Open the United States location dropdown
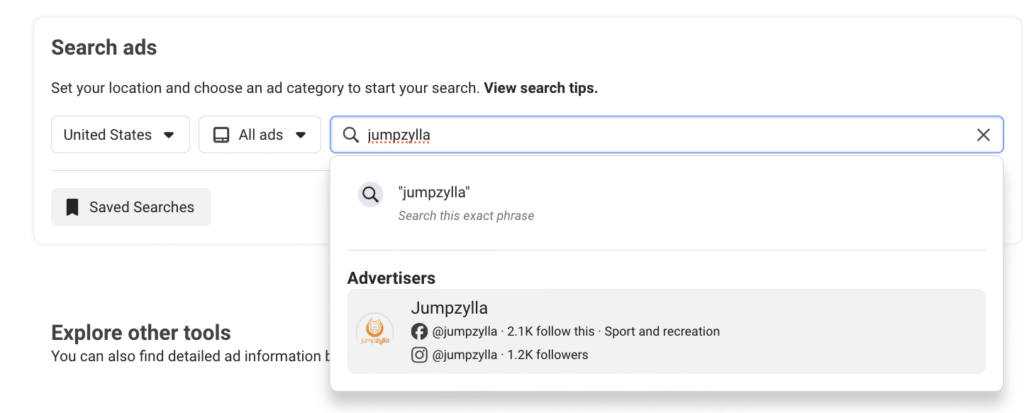Image resolution: width=1024 pixels, height=413 pixels. (119, 135)
